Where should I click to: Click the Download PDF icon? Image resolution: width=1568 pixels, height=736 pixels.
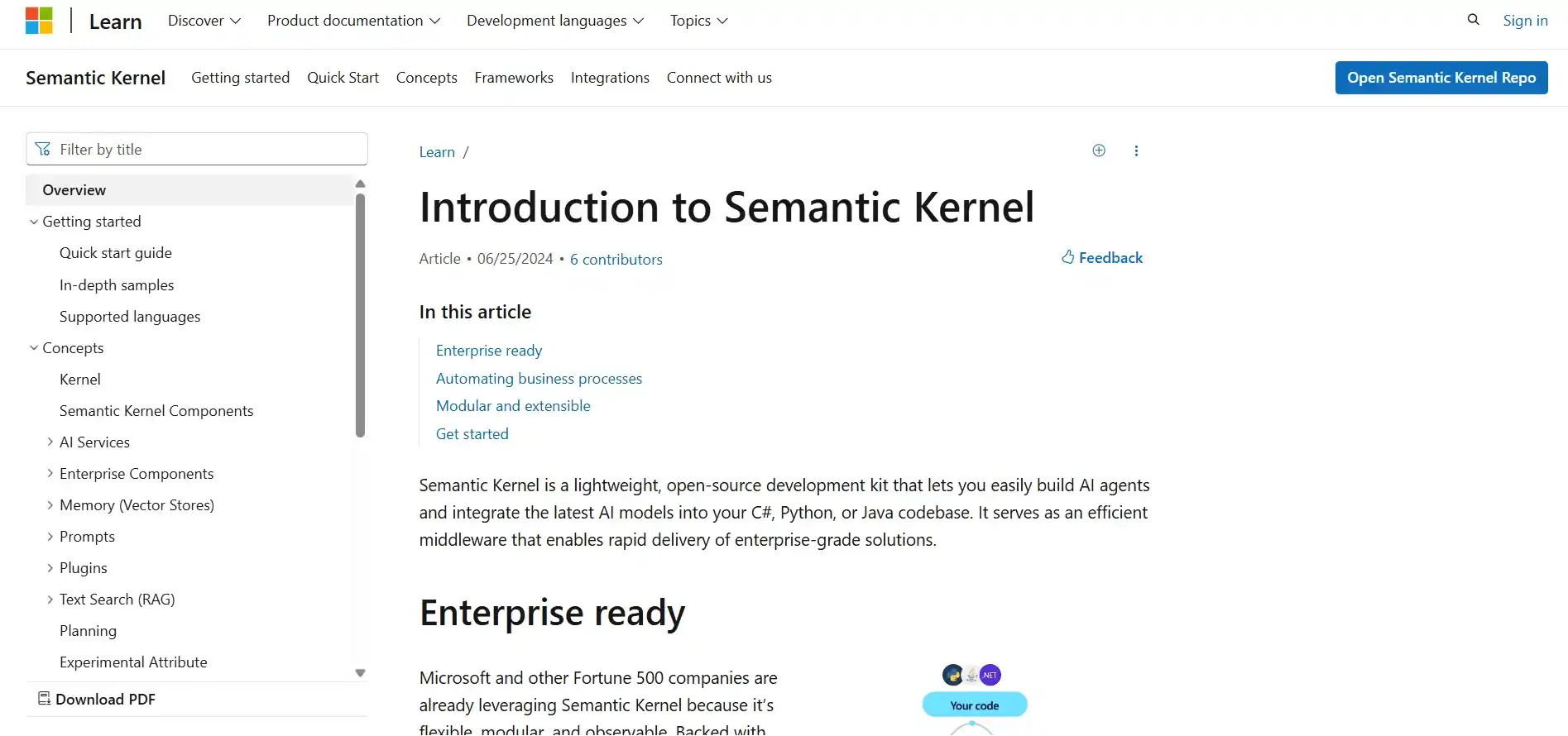44,699
